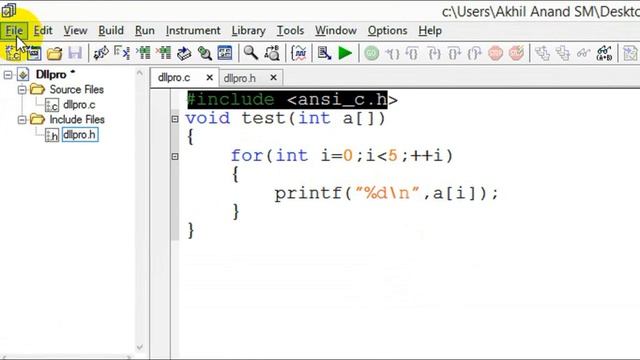This screenshot has height=360, width=640.
Task: Open the File menu
Action: pyautogui.click(x=14, y=31)
